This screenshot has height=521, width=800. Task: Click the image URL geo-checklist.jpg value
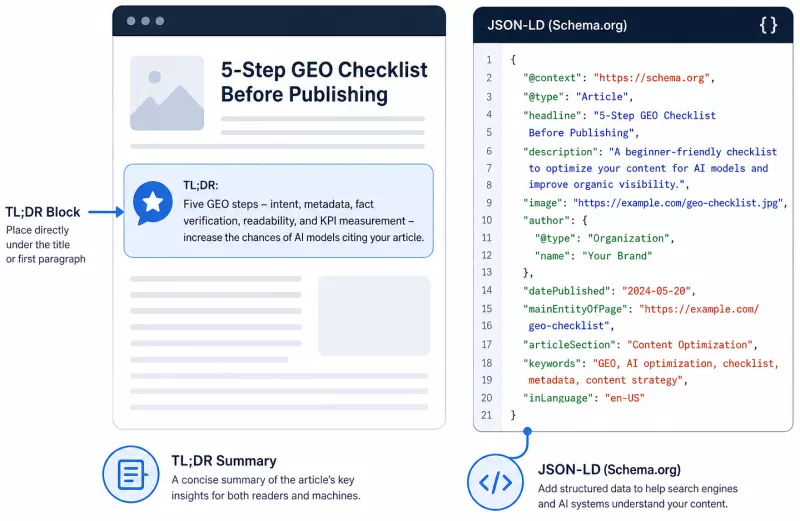[678, 203]
